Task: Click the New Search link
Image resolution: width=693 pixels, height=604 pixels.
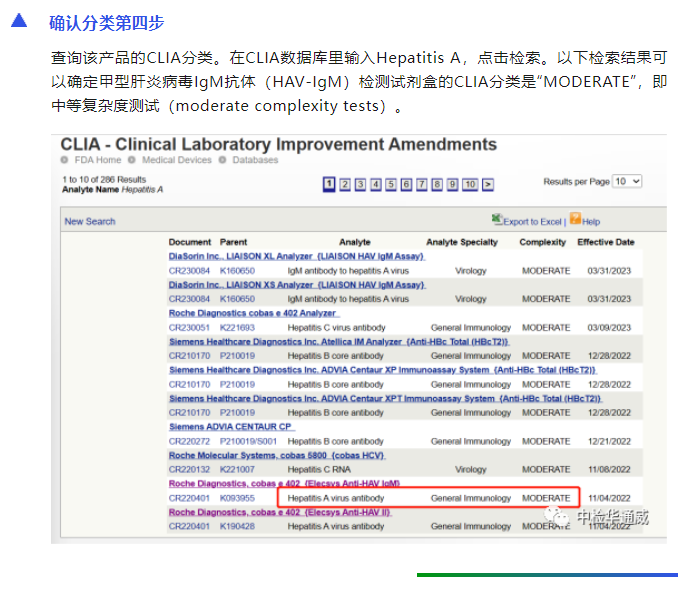Action: (x=90, y=221)
